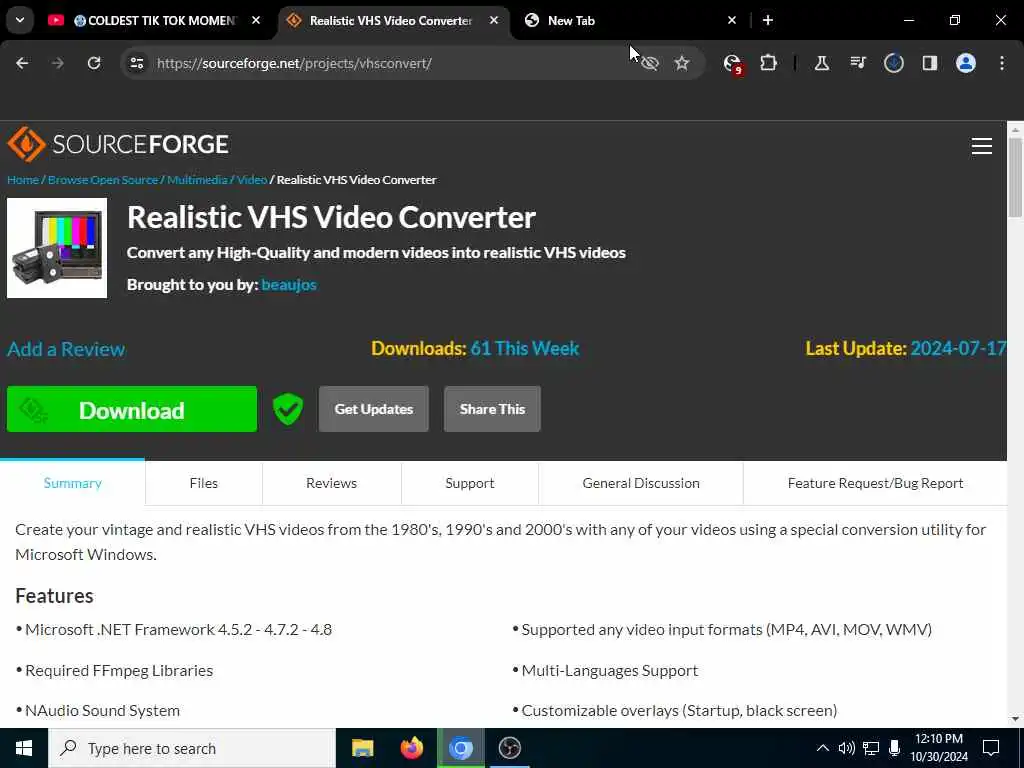Open the Windows Start menu
Screen dimensions: 1024x768
tap(24, 748)
